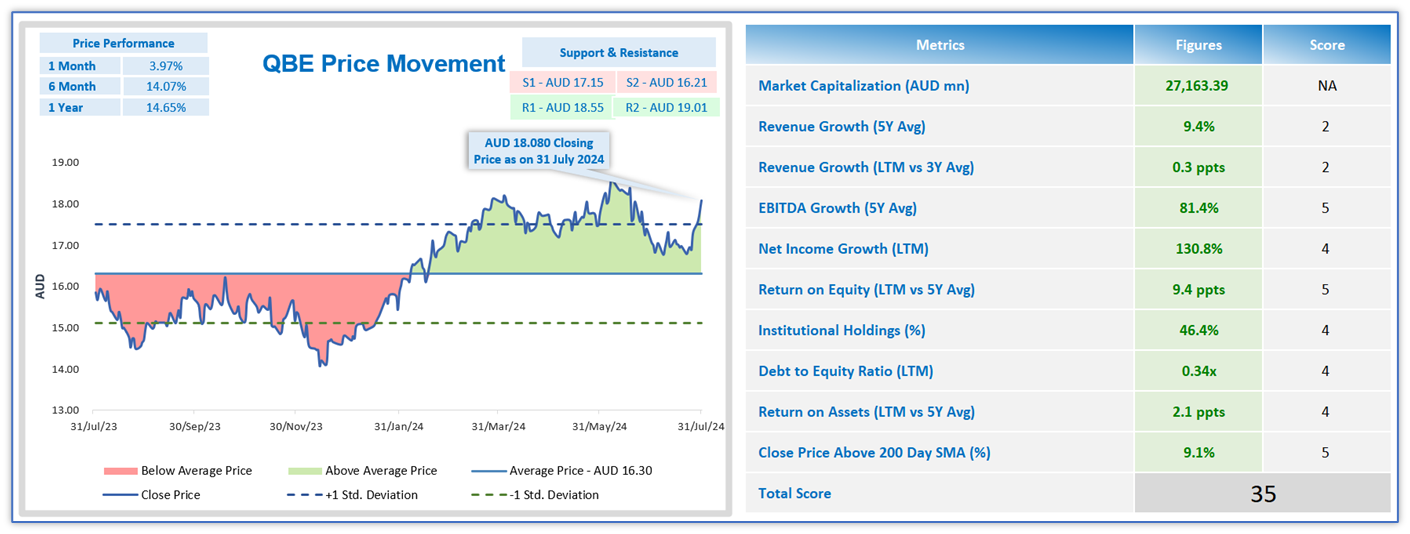Click the 'Close Price' legend entry
This screenshot has height=534, width=1410.
[151, 494]
